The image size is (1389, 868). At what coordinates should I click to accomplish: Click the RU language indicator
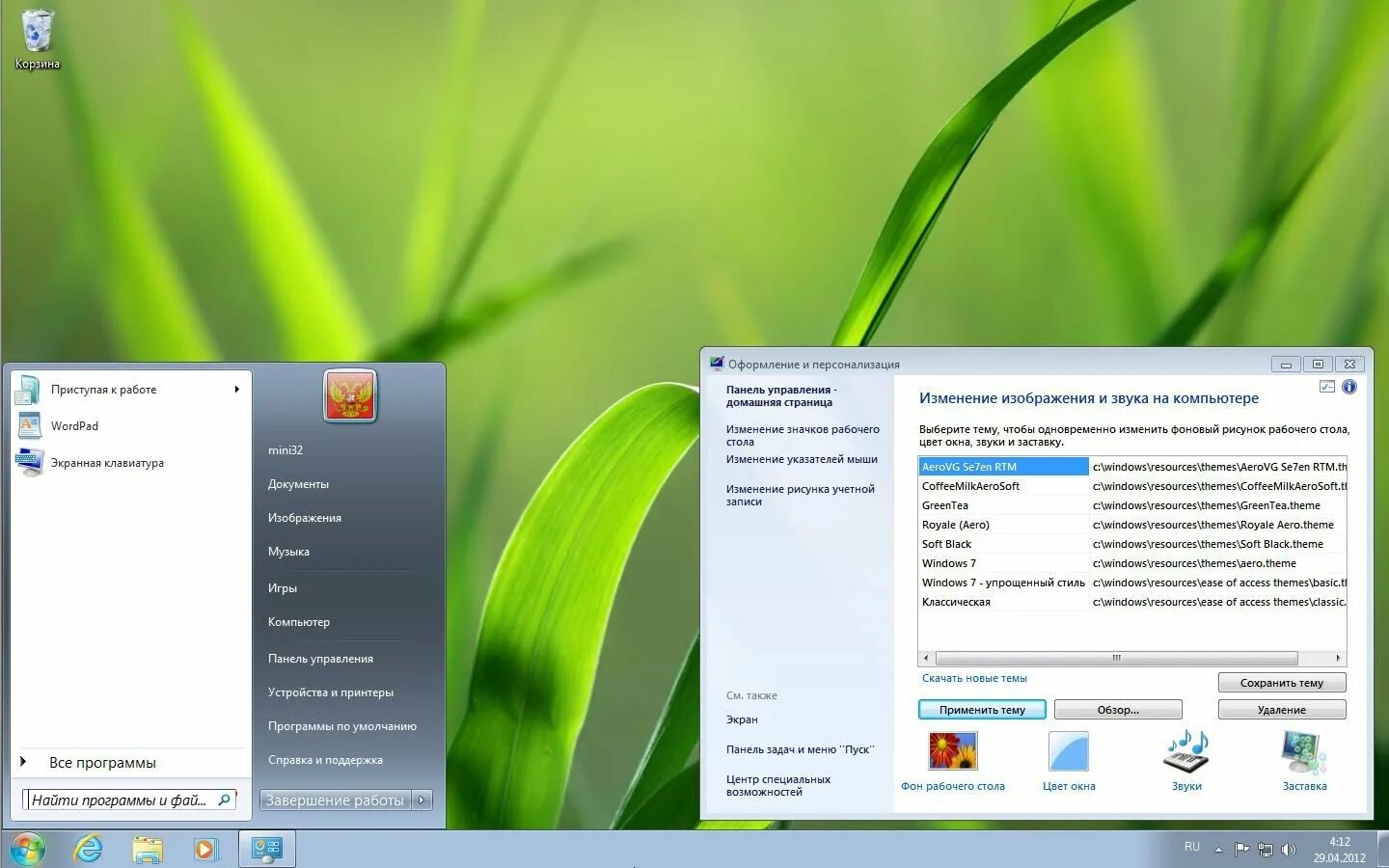(1192, 847)
